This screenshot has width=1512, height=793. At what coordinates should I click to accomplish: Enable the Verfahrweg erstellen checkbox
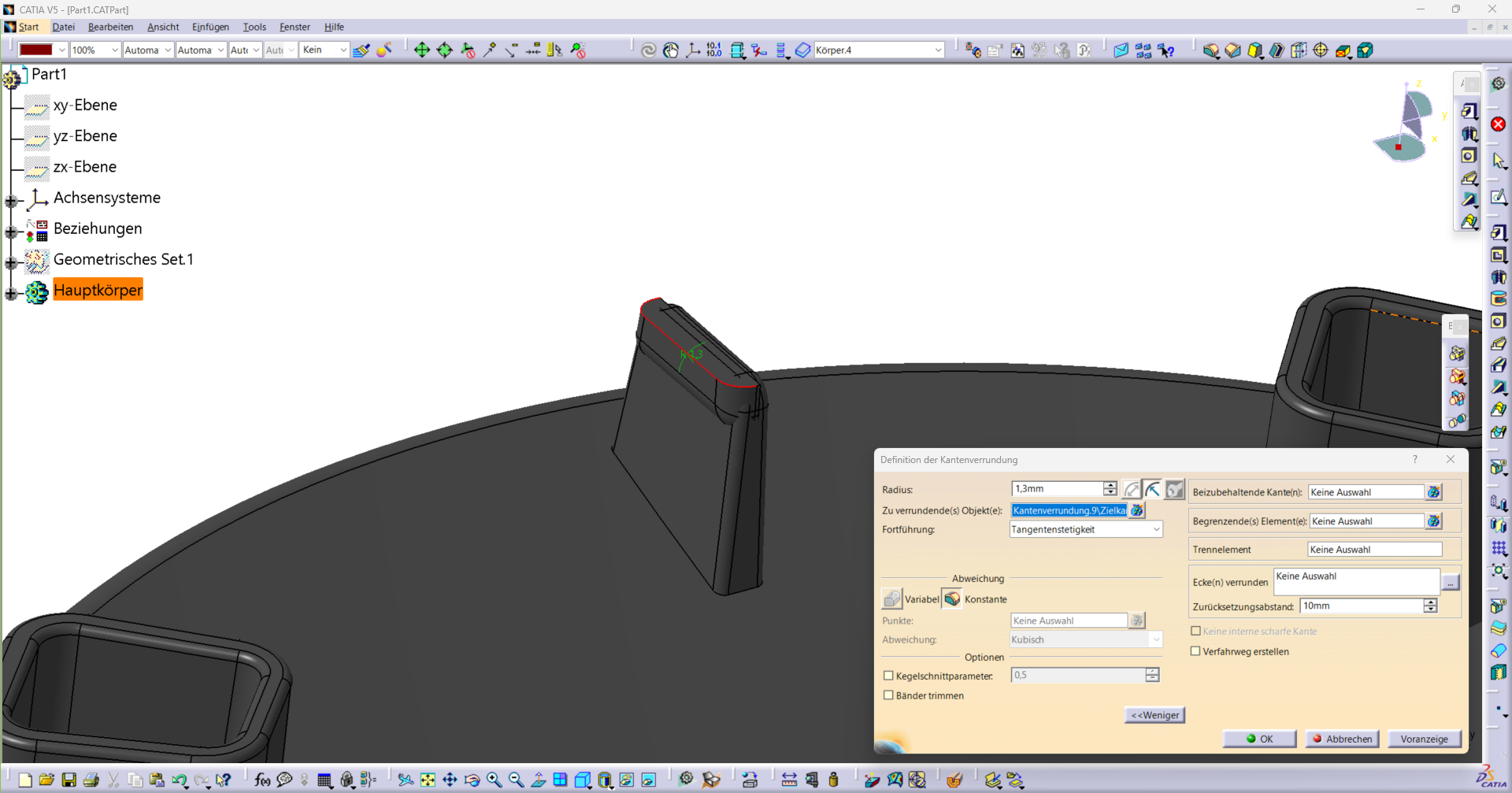[x=1195, y=651]
